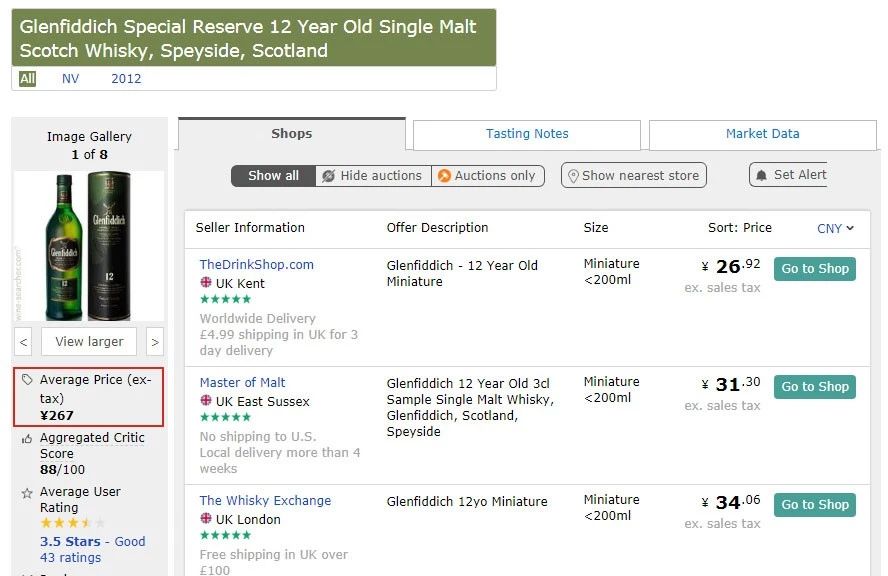888x576 pixels.
Task: Go to Shop for TheDrinkShop.com offer
Action: 814,269
